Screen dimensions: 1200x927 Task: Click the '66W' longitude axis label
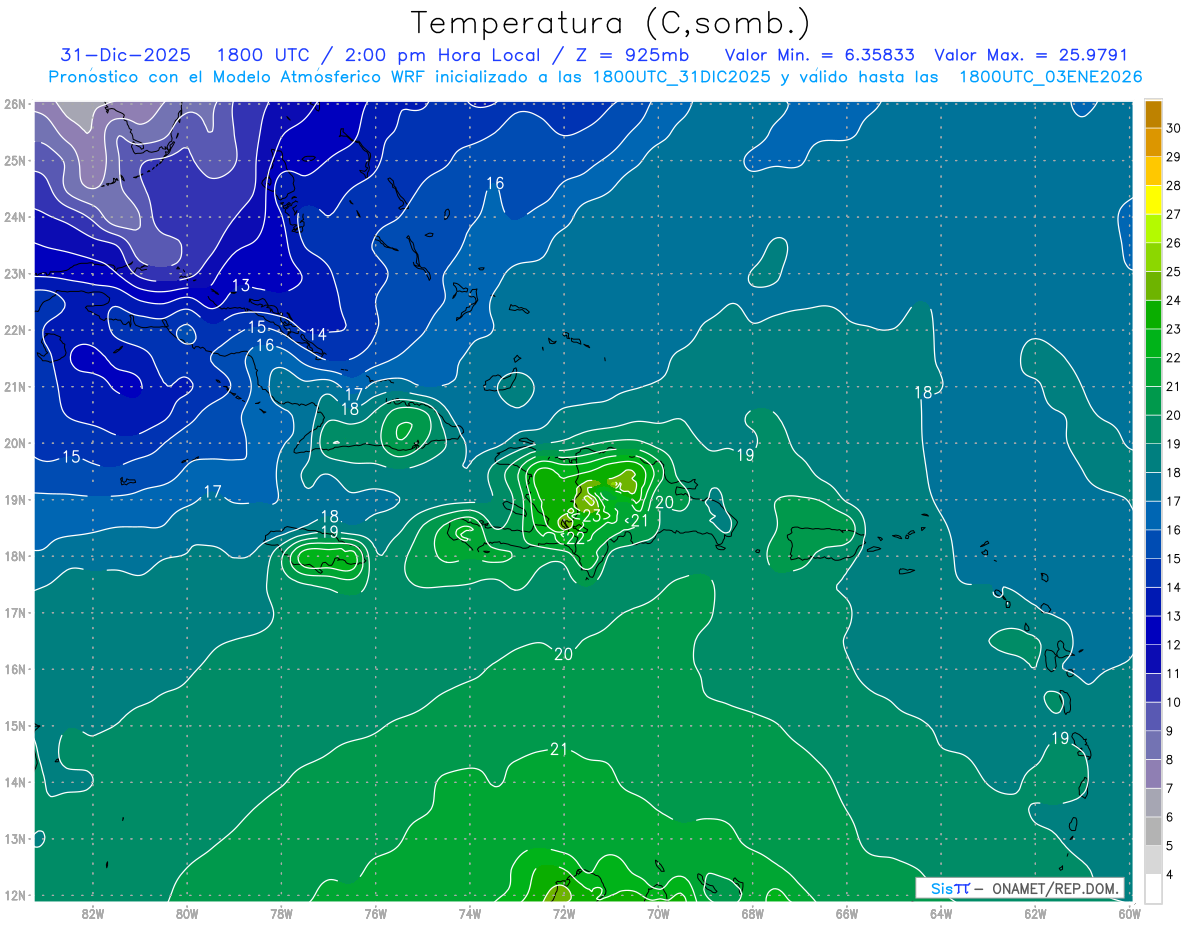tap(847, 912)
